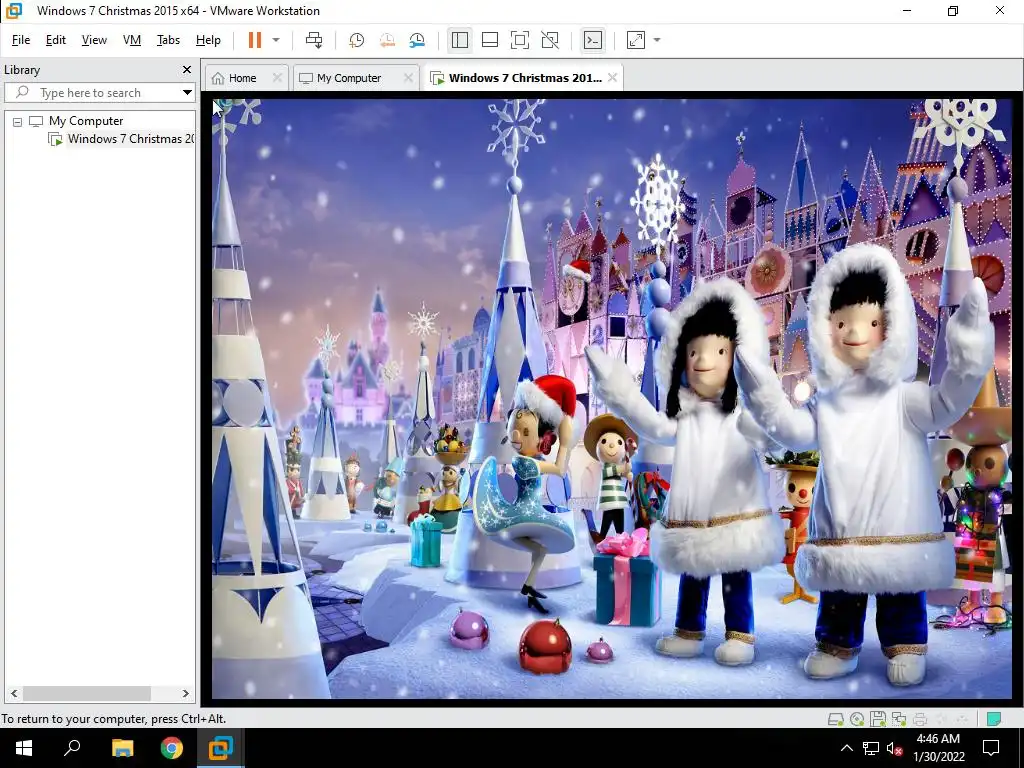Viewport: 1024px width, 768px height.
Task: Close the My Computer tab
Action: [x=408, y=78]
